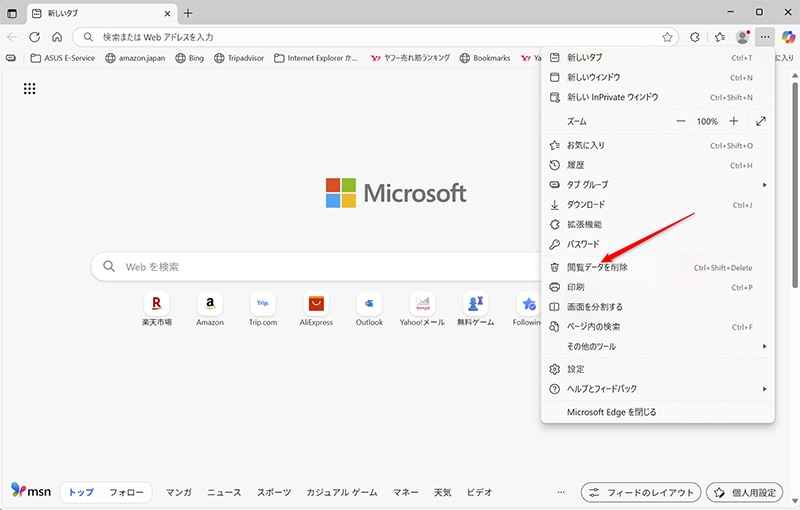
Task: Add page to favorites star in address bar
Action: 667,37
